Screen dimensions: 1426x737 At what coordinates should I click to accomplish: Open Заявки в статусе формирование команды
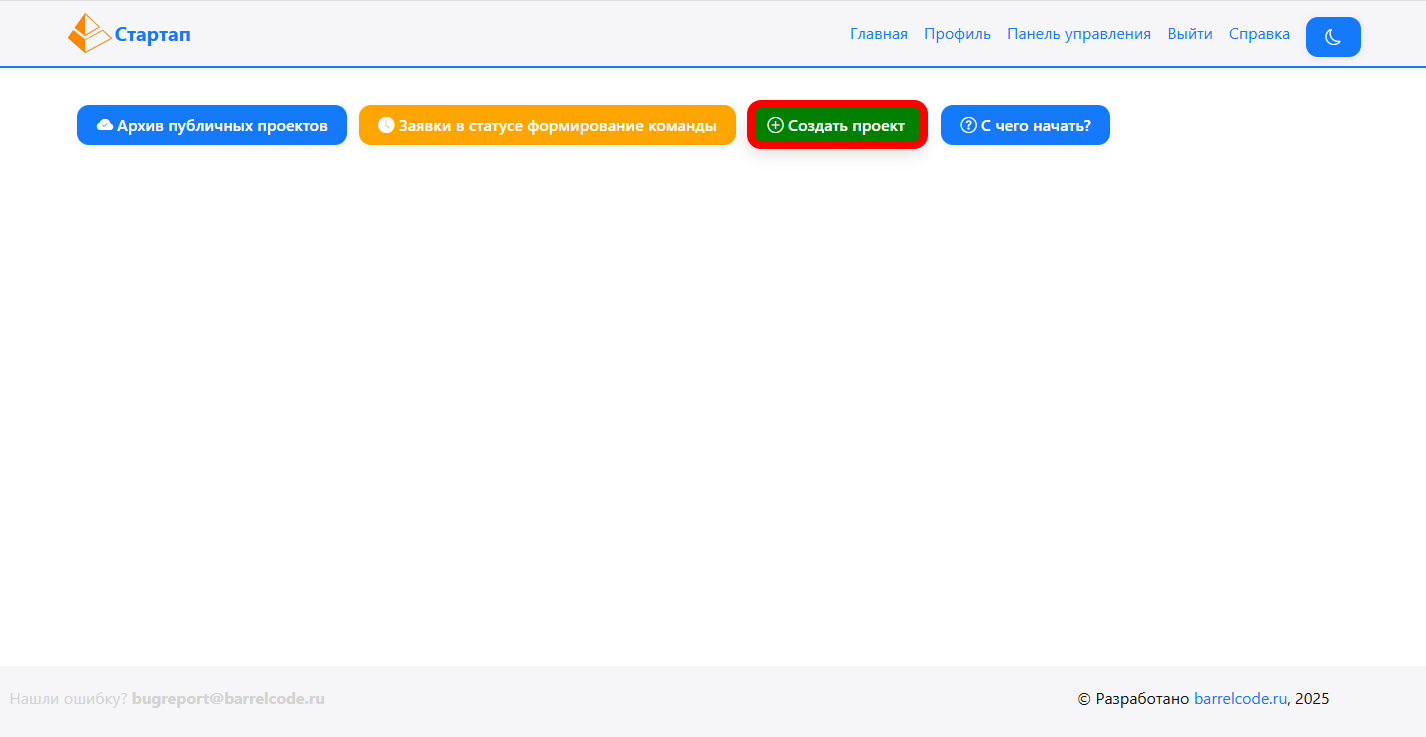click(x=547, y=125)
